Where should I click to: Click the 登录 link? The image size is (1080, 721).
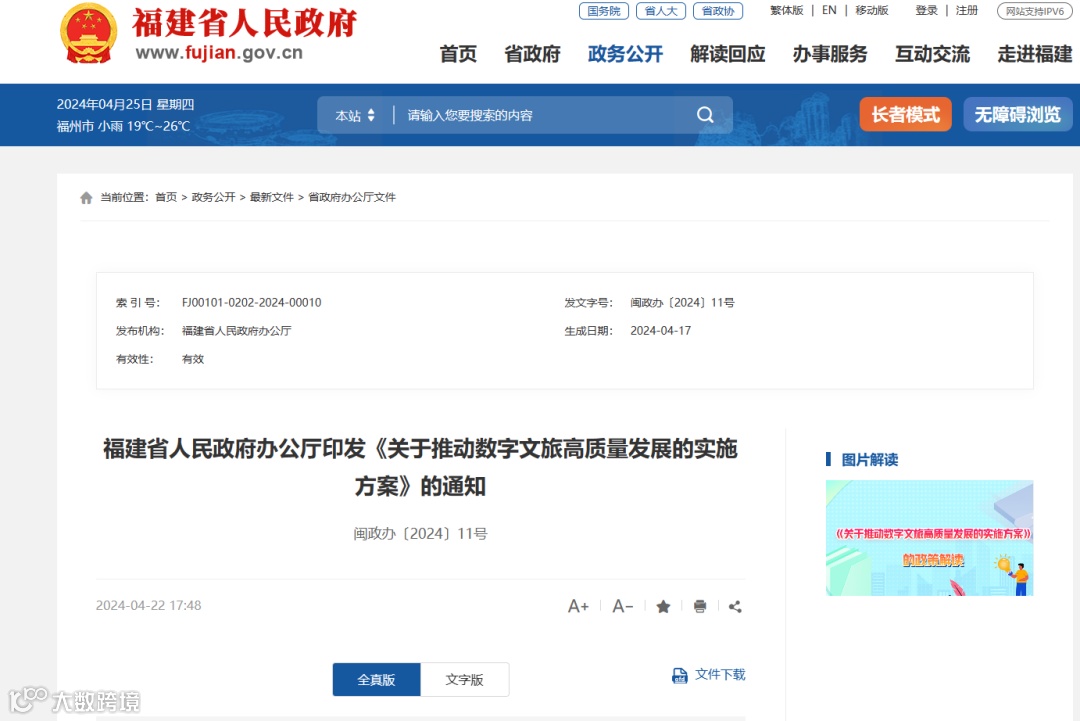coord(926,10)
